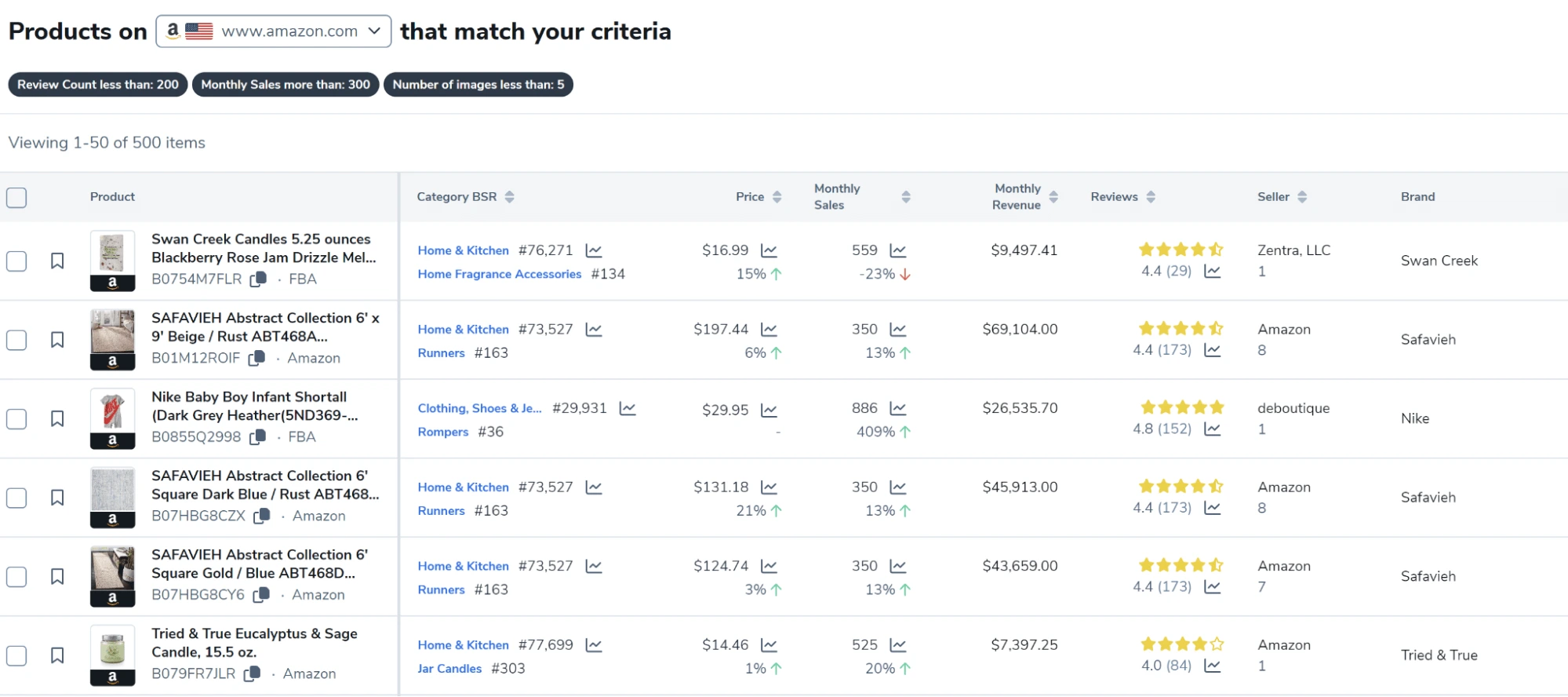1568x697 pixels.
Task: Click the Monthly Sales more than 300 filter
Action: point(286,85)
